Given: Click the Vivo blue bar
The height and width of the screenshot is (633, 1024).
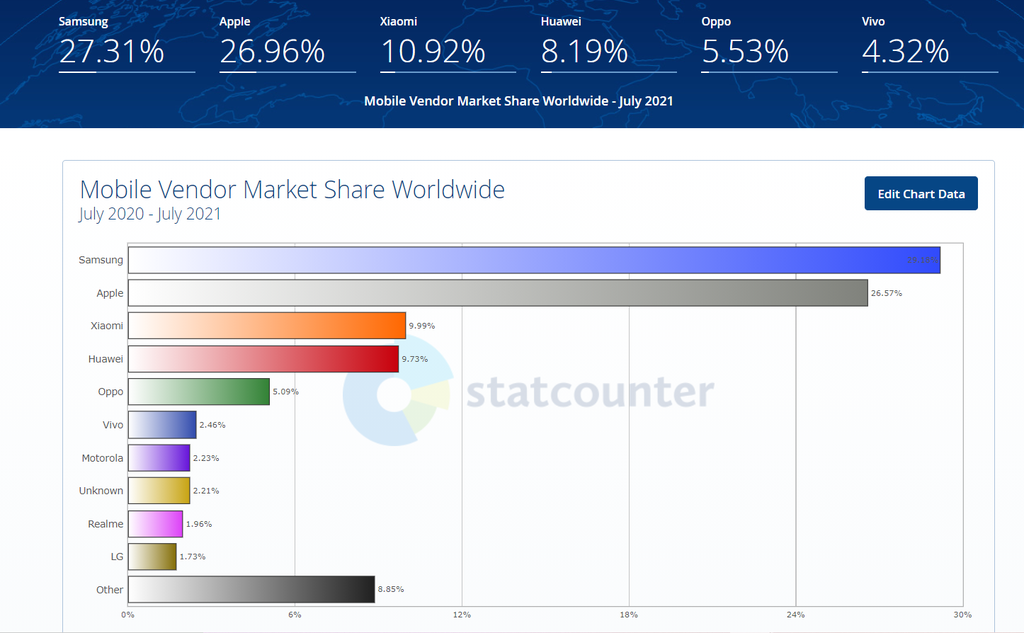Looking at the screenshot, I should point(162,425).
